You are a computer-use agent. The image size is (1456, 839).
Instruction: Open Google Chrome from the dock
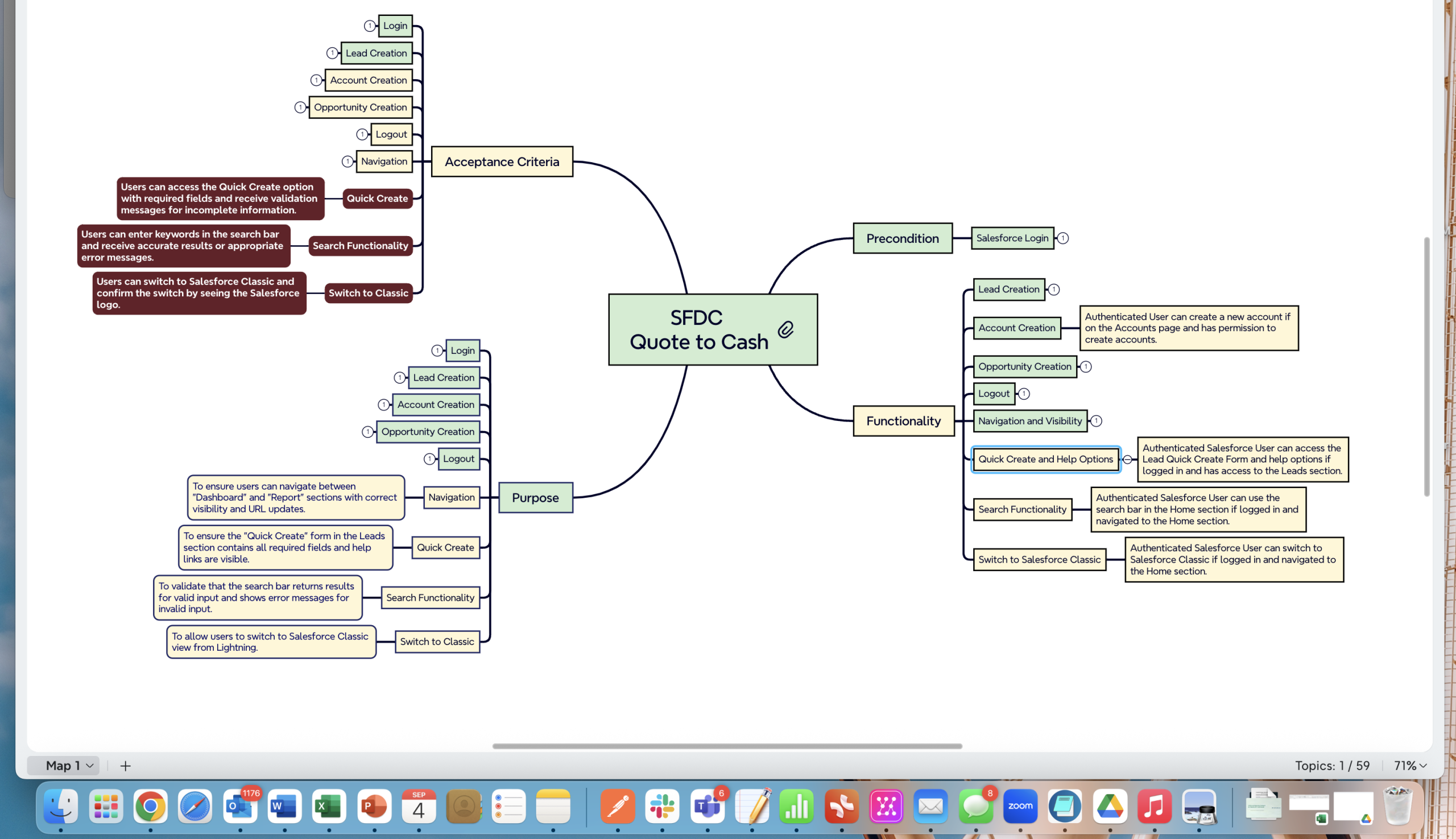[x=150, y=806]
